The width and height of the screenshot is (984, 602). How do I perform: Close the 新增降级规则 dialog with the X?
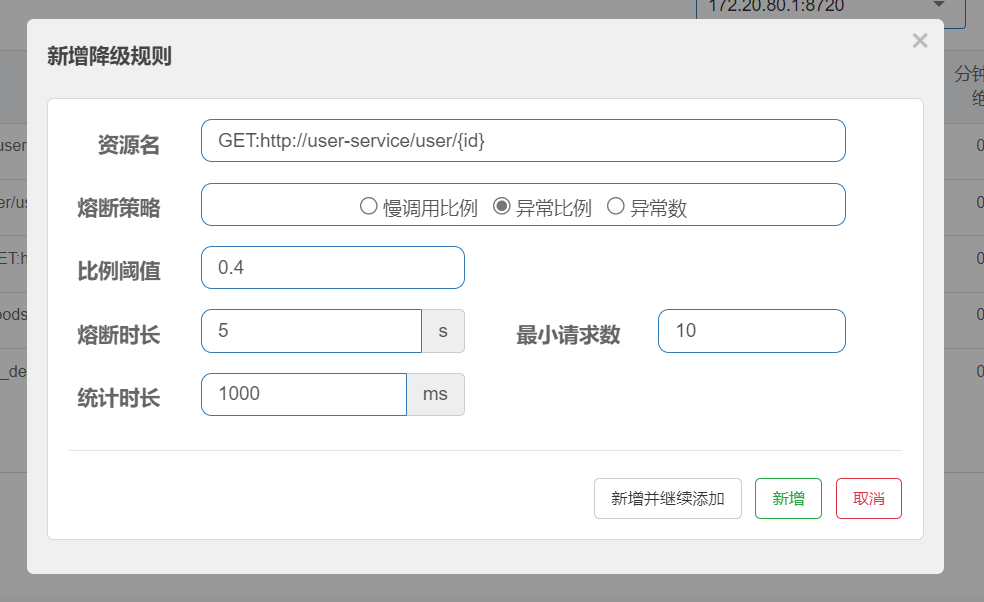pyautogui.click(x=920, y=41)
